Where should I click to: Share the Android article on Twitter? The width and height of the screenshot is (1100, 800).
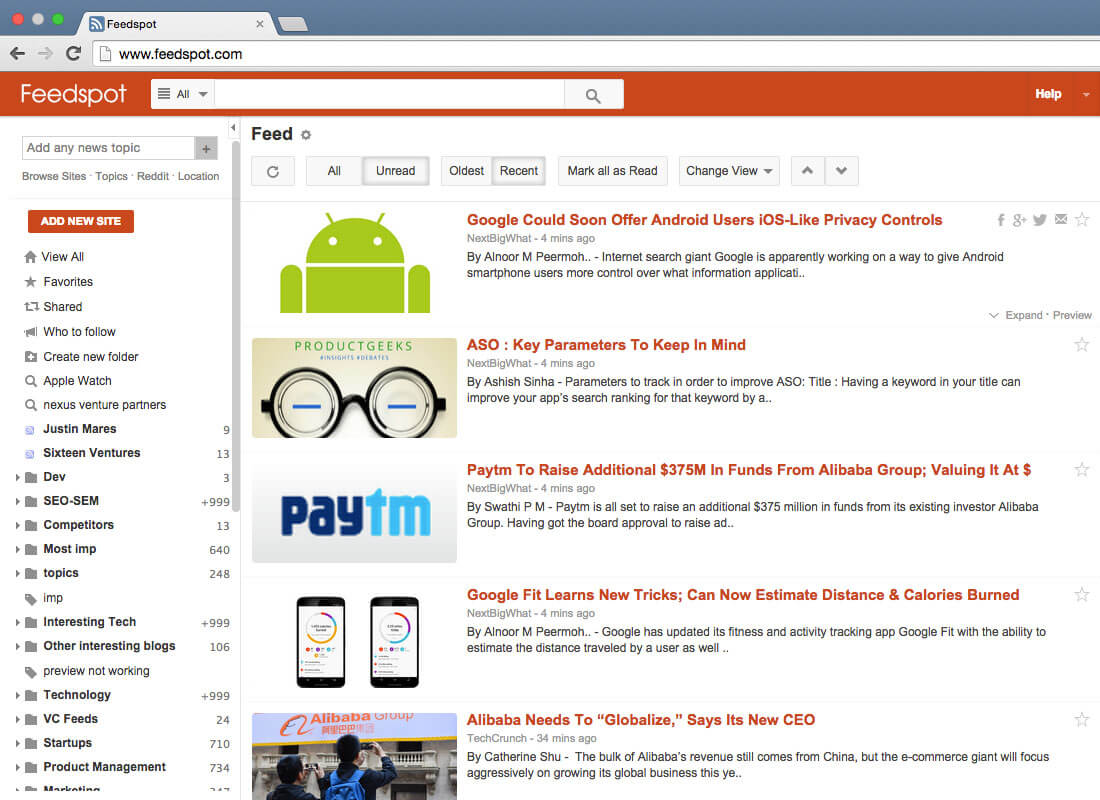pos(1040,220)
